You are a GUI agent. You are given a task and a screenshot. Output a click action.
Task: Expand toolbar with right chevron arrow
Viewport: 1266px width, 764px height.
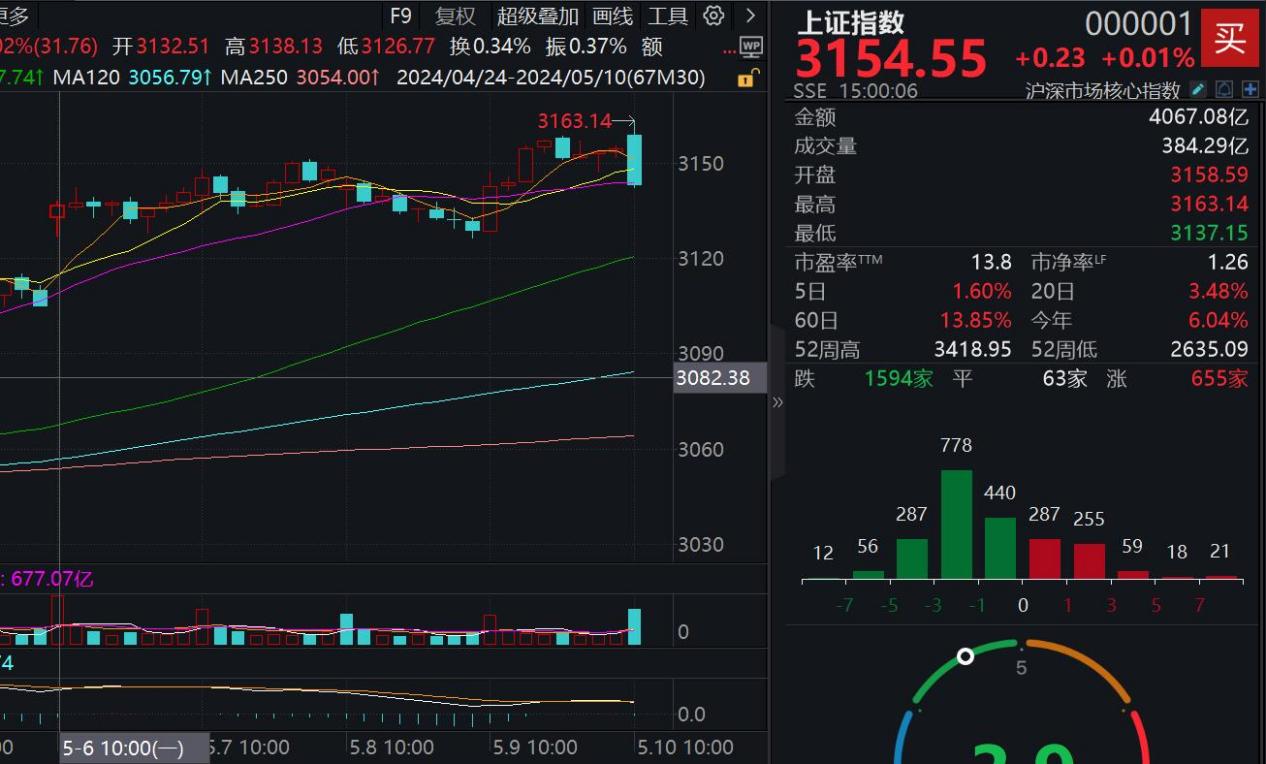coord(750,16)
